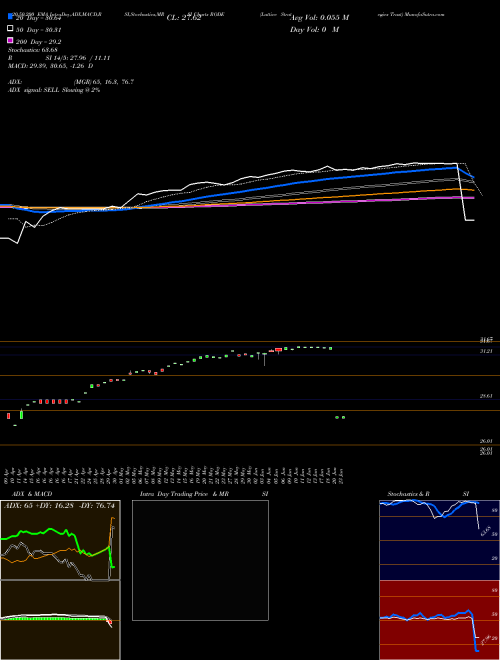
Task: Click the 'ADX: 65 +DY: 16.28 -DY: 76.74' readout
Action: point(59,505)
